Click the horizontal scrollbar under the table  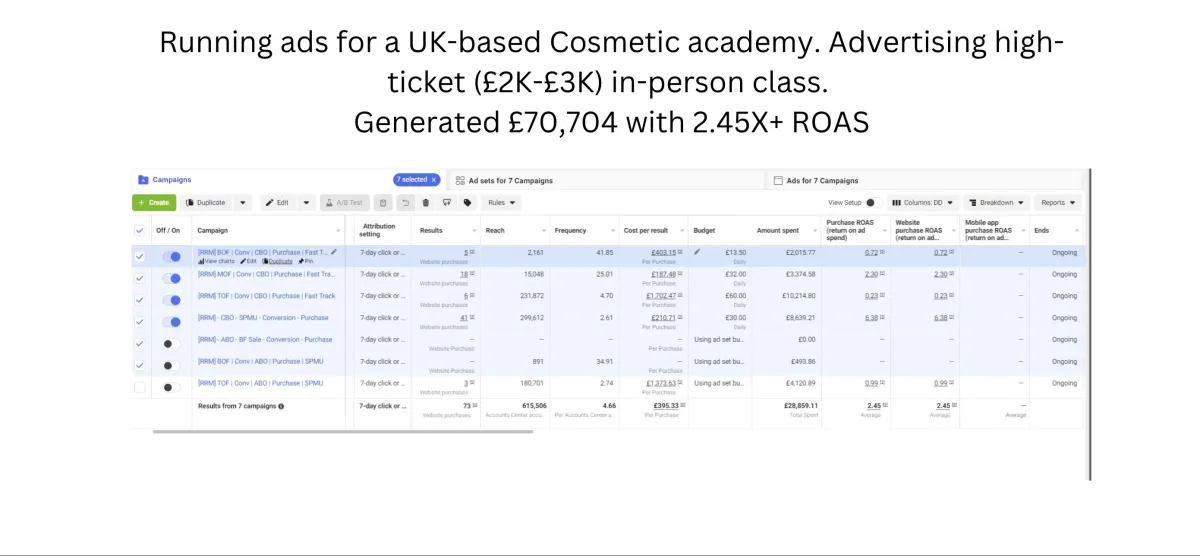pos(343,432)
